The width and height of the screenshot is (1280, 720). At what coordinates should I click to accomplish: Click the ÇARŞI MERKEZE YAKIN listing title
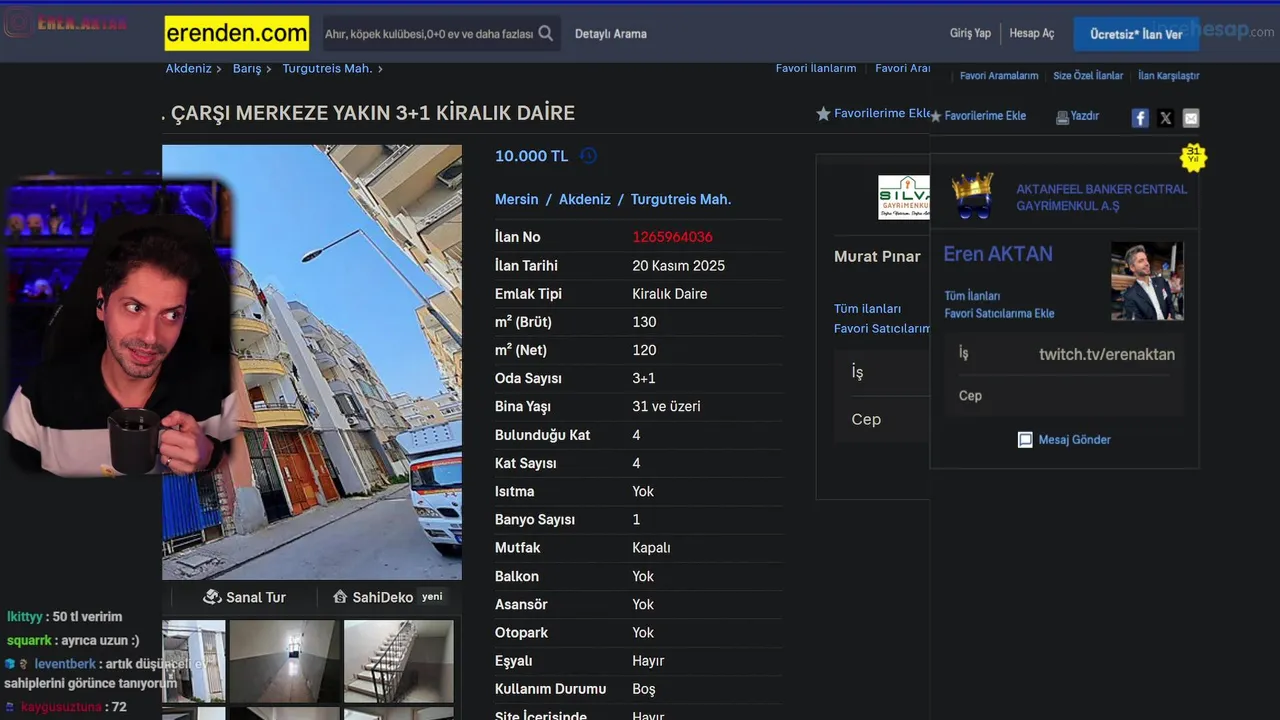click(x=373, y=113)
